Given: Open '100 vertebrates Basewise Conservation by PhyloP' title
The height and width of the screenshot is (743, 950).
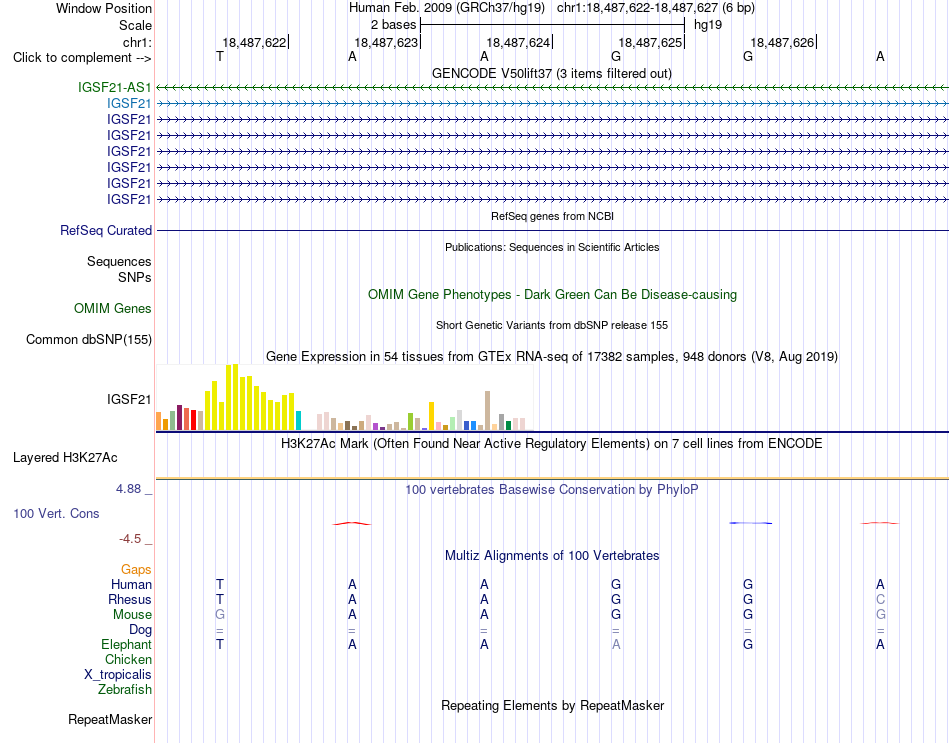Looking at the screenshot, I should pos(552,490).
